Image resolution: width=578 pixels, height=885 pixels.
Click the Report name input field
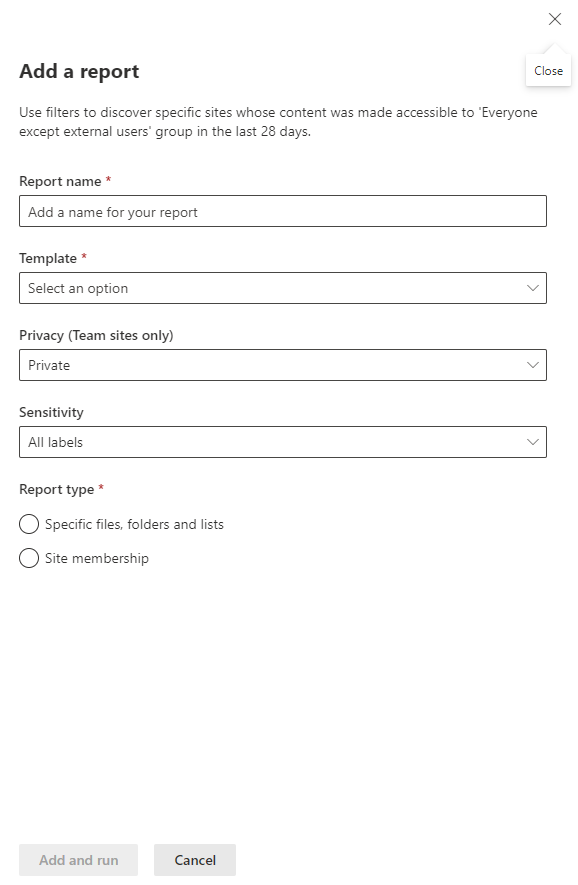tap(283, 211)
